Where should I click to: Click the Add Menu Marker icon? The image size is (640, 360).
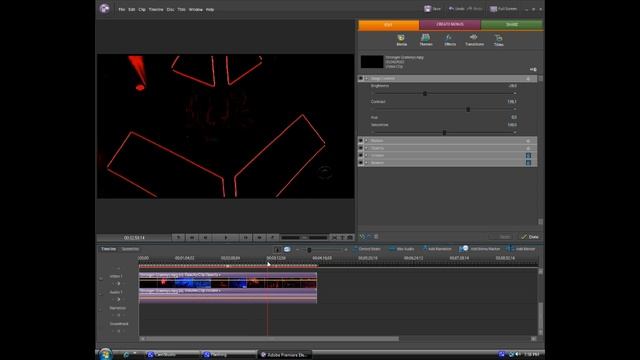click(x=464, y=249)
